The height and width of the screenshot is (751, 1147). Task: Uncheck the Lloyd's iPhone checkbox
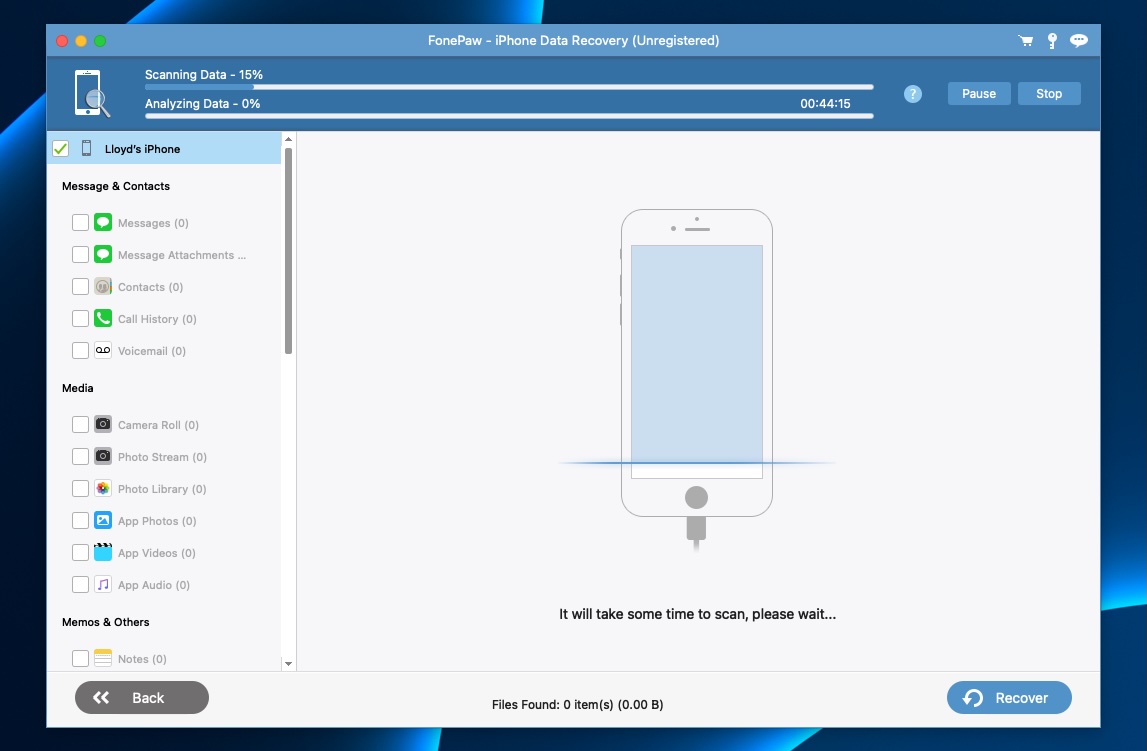(61, 148)
